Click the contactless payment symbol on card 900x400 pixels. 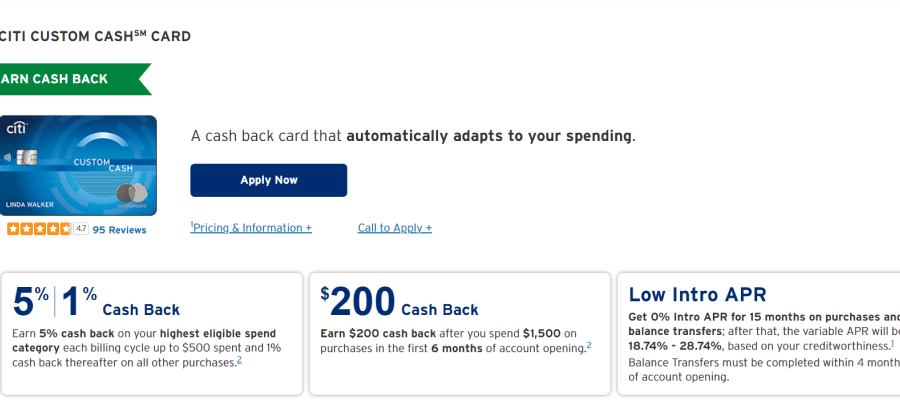[8, 157]
